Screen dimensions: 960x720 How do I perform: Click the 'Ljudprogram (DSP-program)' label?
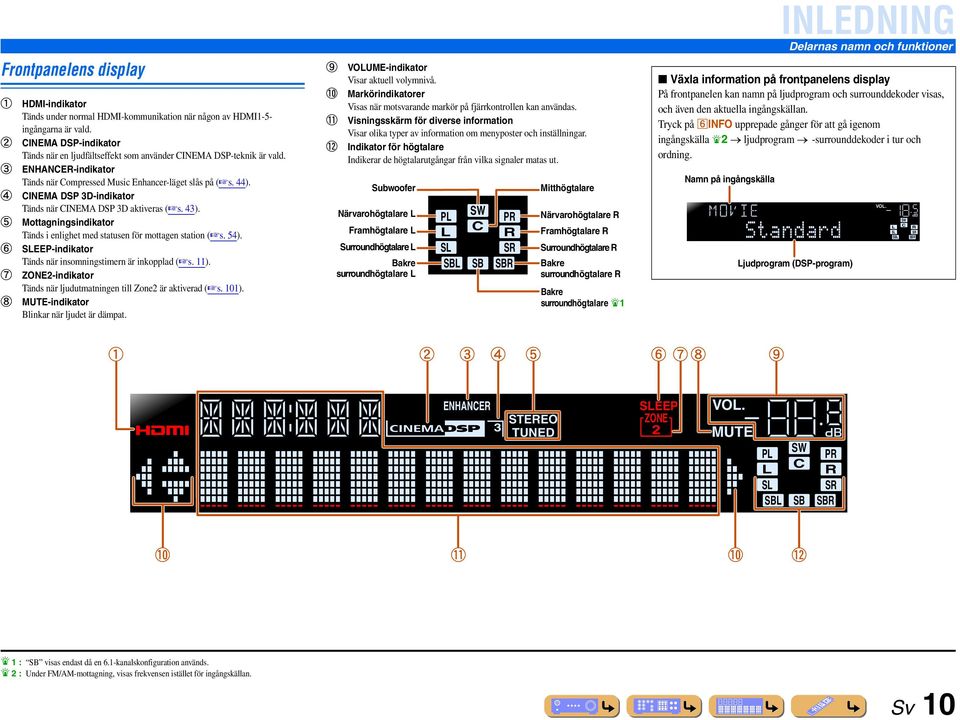click(795, 263)
